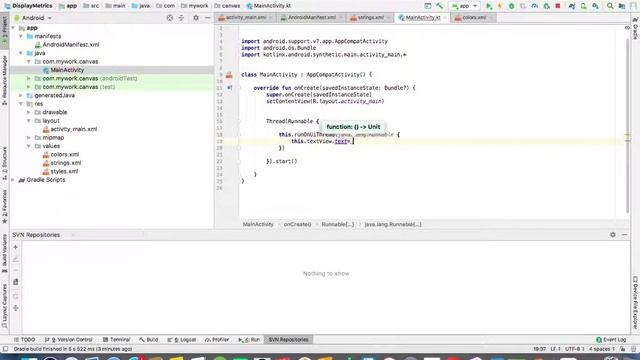640x360 pixels.
Task: Hide the SVN Repositories panel
Action: [624, 235]
